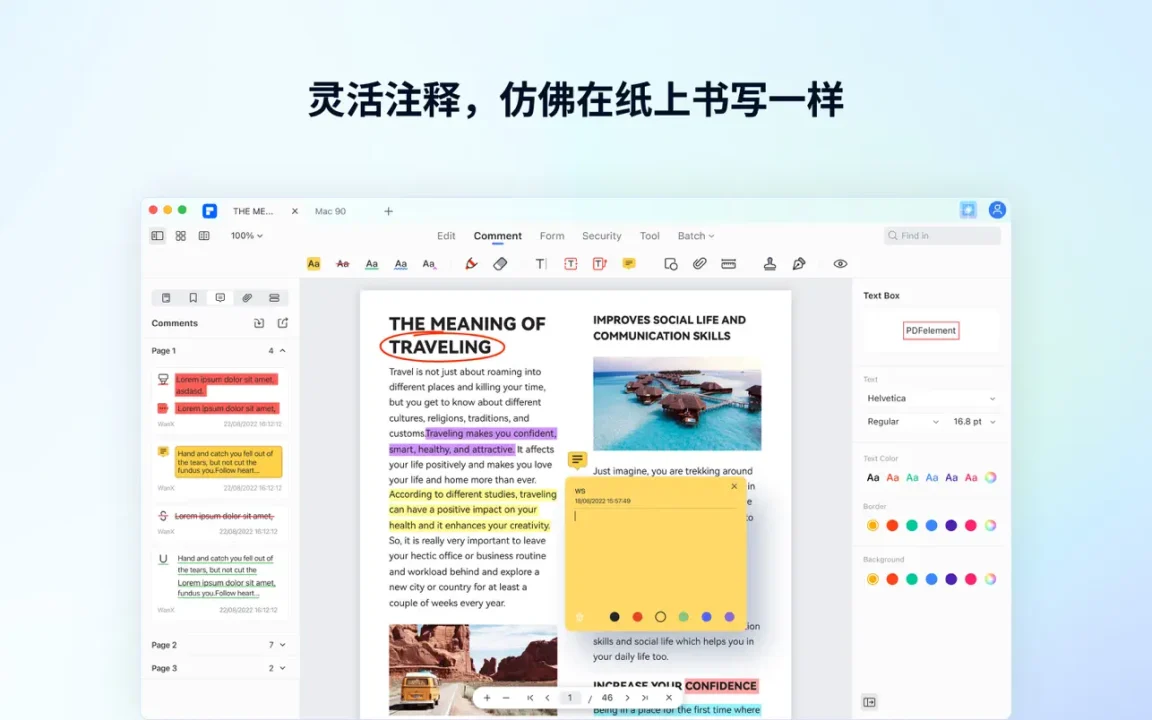Expand the Page 2 comments group
This screenshot has height=720, width=1152.
point(282,645)
